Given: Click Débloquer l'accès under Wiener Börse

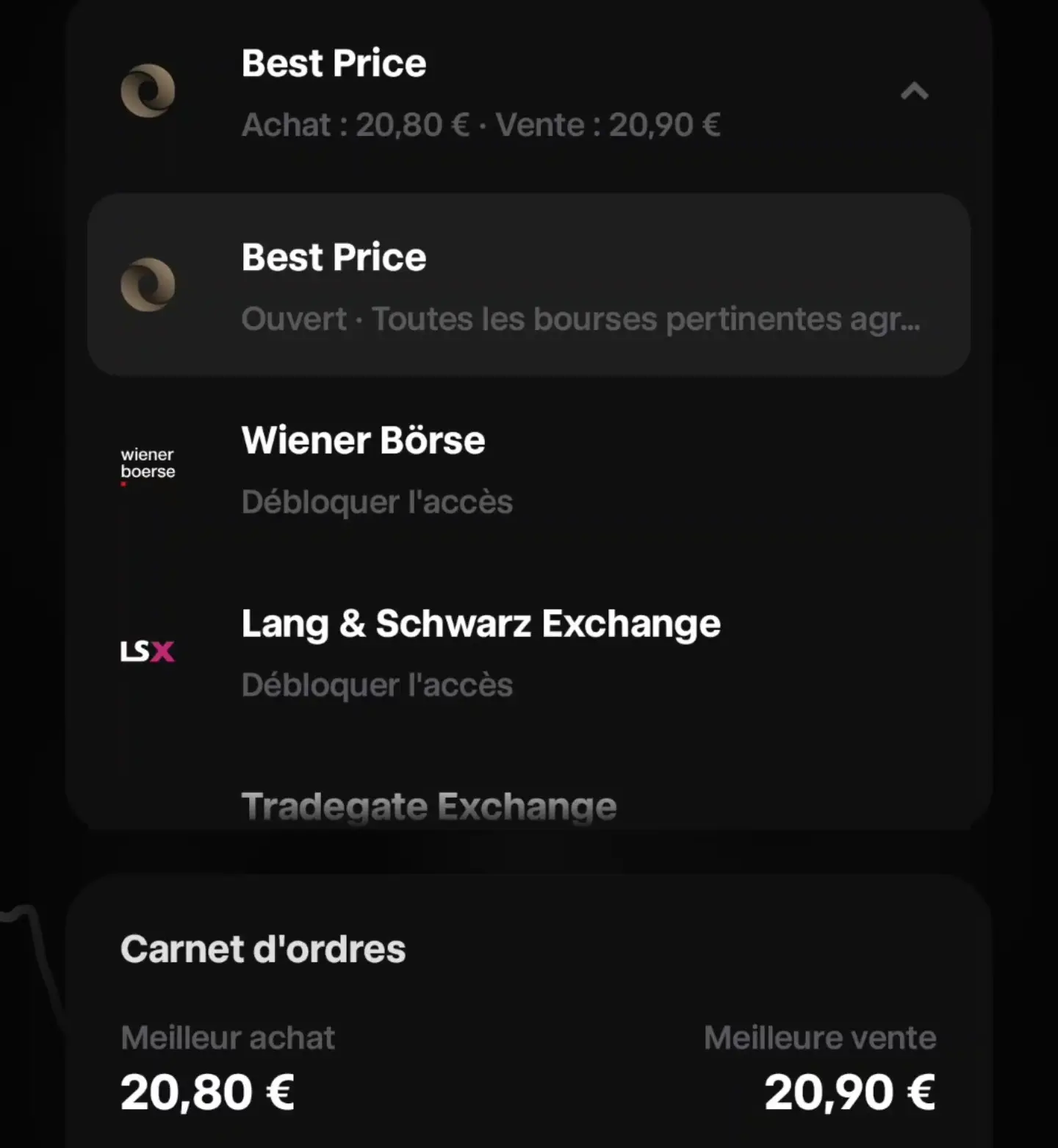Looking at the screenshot, I should click(x=377, y=502).
